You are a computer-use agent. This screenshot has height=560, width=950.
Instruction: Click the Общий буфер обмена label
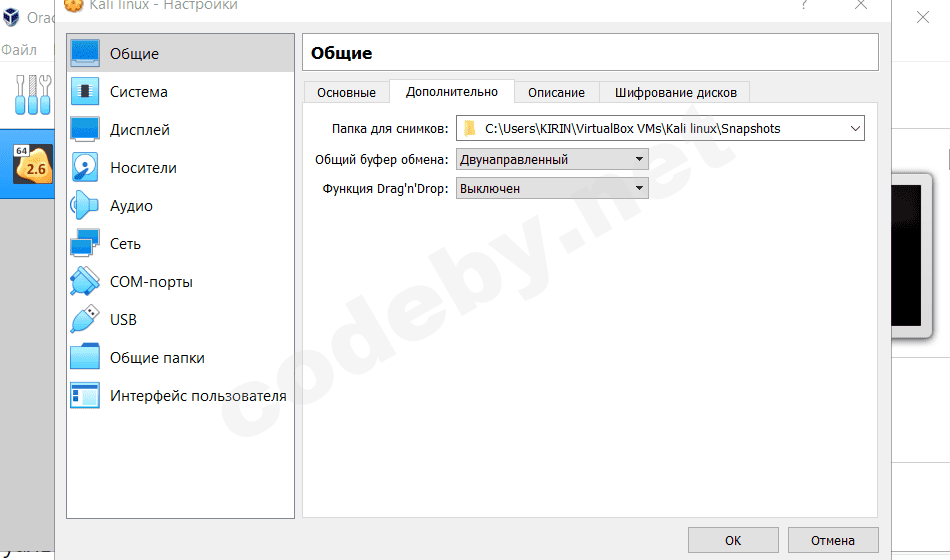[382, 159]
